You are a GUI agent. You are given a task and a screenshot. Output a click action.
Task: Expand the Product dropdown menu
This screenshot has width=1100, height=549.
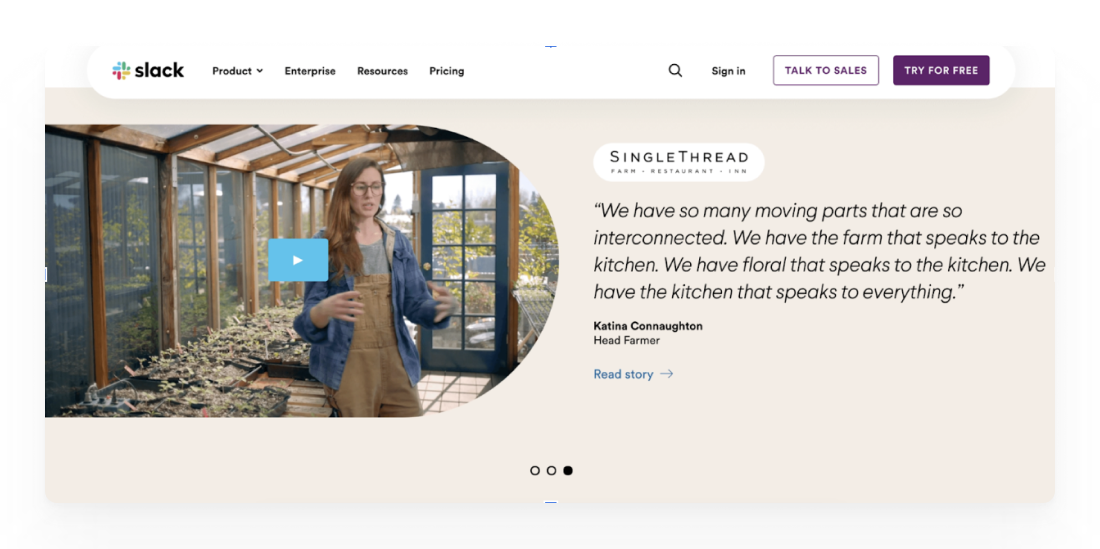coord(238,71)
